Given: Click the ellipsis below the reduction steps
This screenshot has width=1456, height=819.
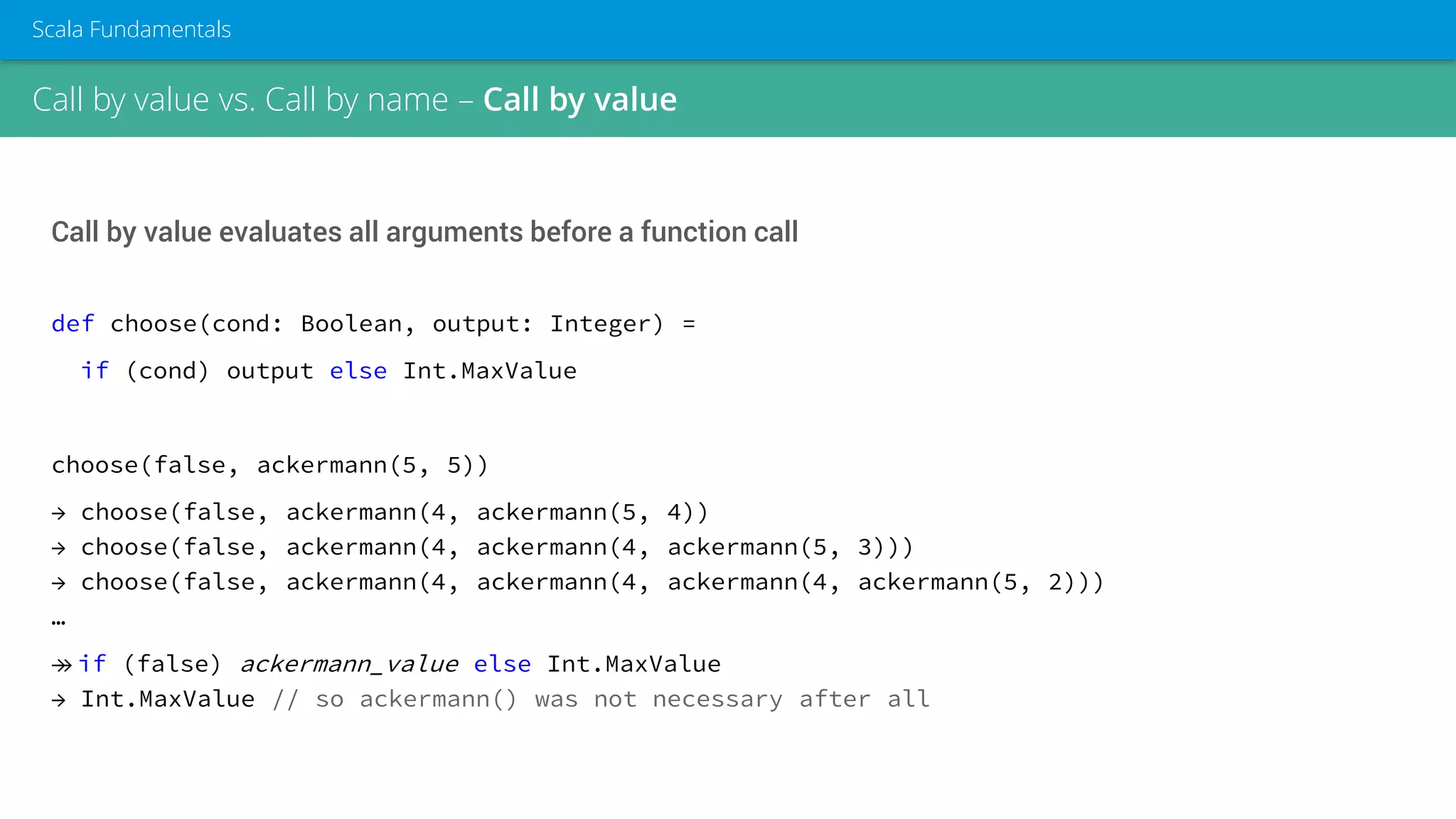Looking at the screenshot, I should [59, 622].
